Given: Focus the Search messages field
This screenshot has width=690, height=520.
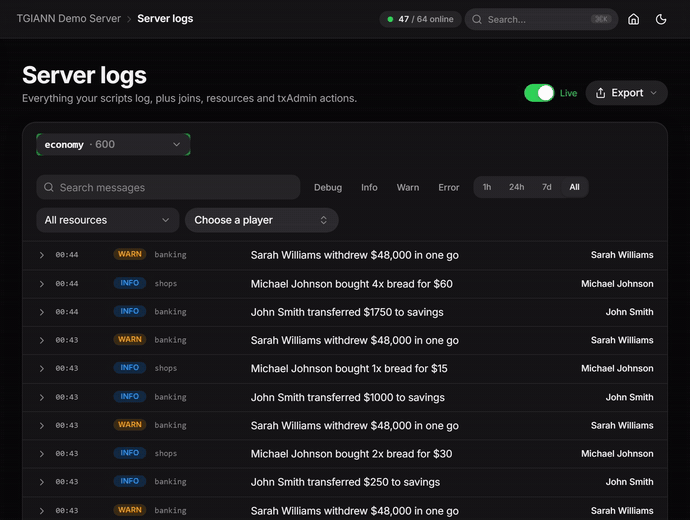Looking at the screenshot, I should point(168,187).
